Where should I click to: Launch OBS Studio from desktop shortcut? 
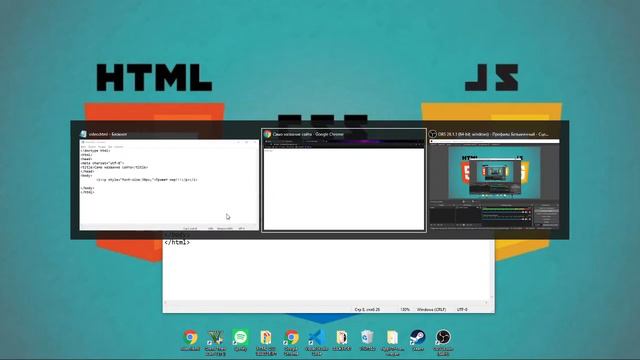443,342
